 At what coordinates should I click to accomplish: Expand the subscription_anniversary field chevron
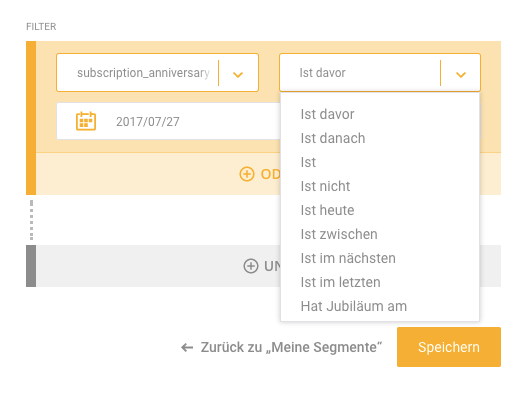[x=238, y=74]
